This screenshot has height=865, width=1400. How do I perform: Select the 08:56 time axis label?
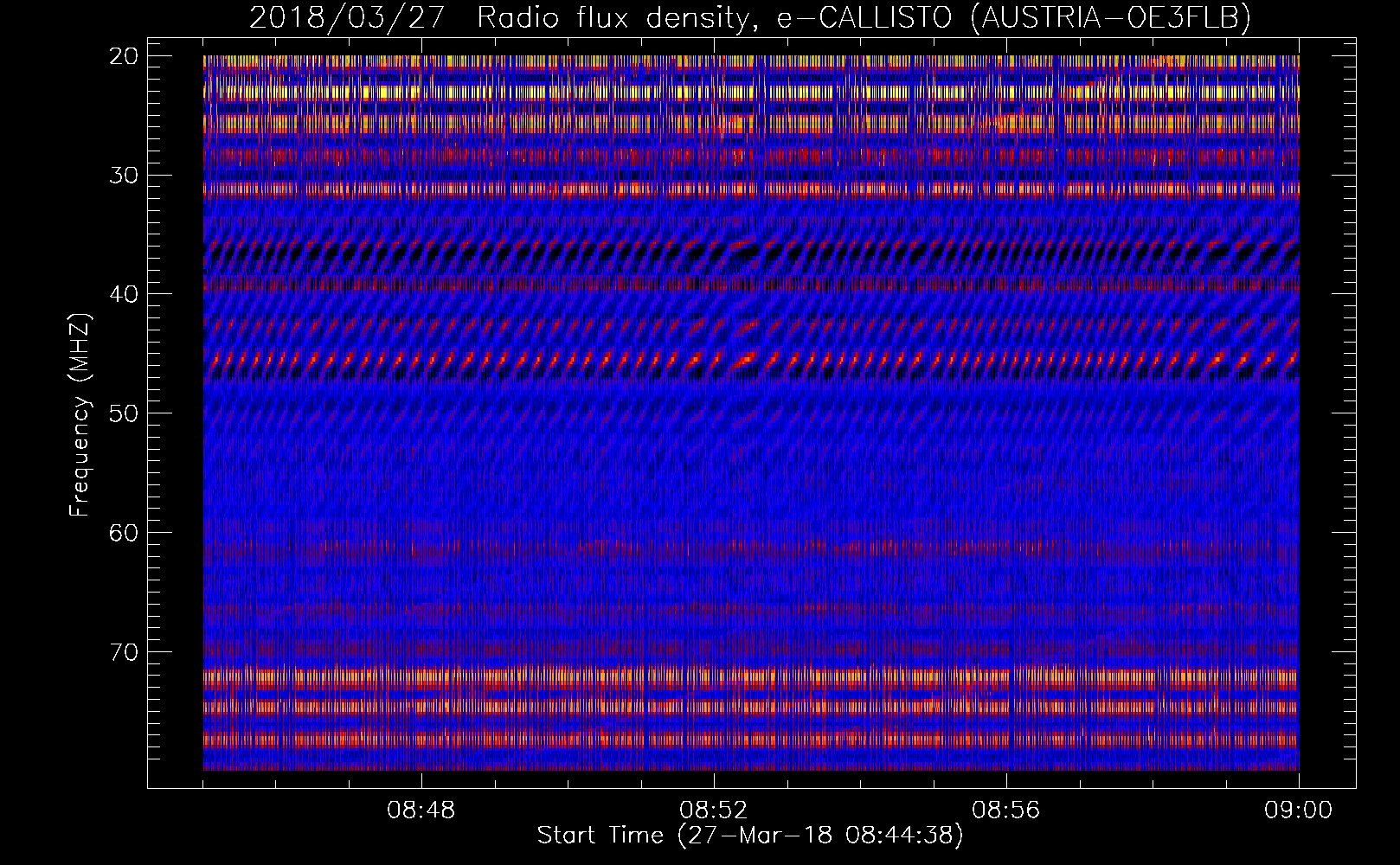point(1006,811)
